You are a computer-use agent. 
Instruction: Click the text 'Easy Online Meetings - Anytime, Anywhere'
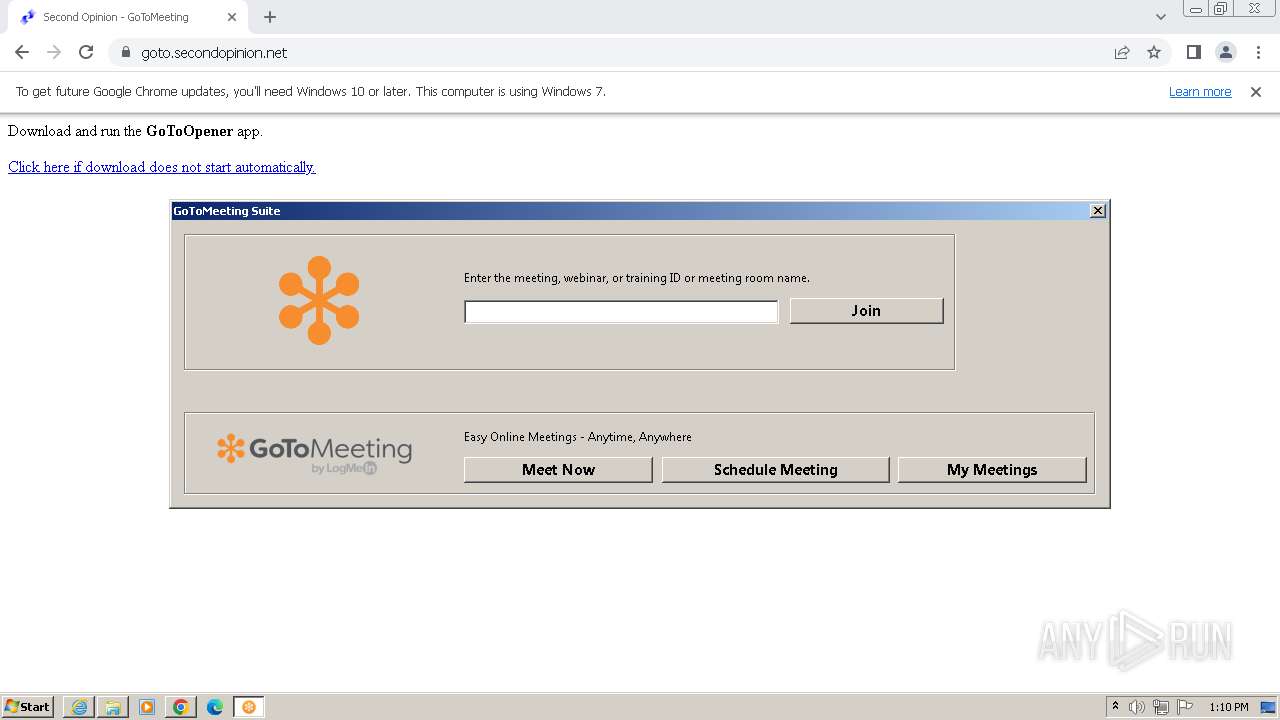[x=578, y=437]
